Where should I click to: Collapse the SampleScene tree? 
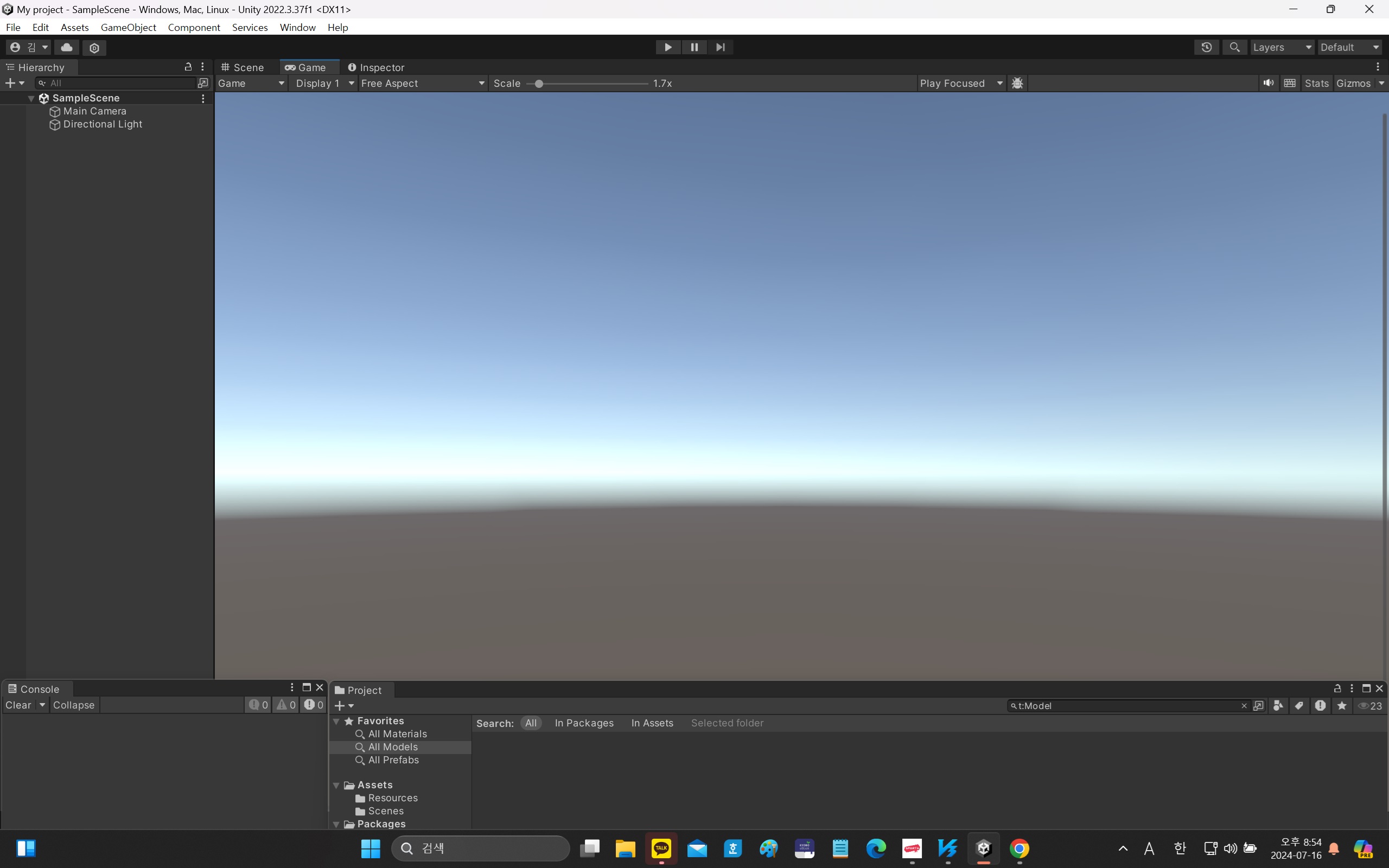coord(31,99)
